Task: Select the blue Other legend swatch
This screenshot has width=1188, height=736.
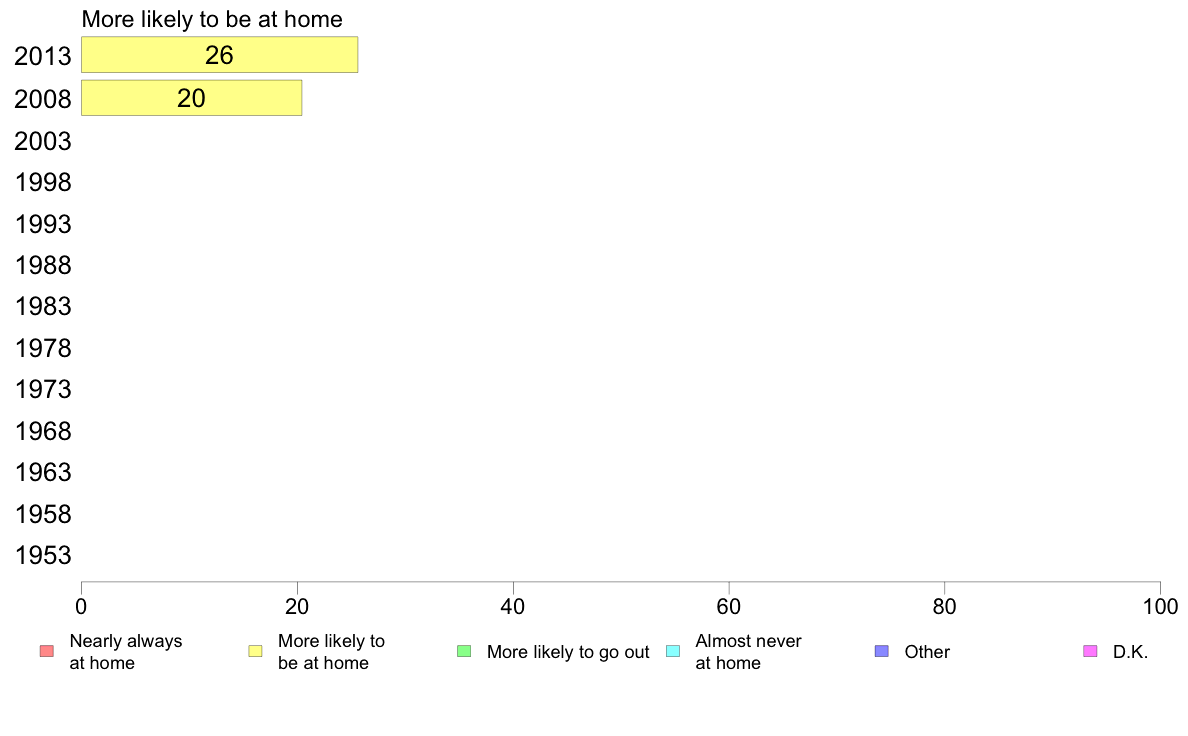Action: coord(881,651)
